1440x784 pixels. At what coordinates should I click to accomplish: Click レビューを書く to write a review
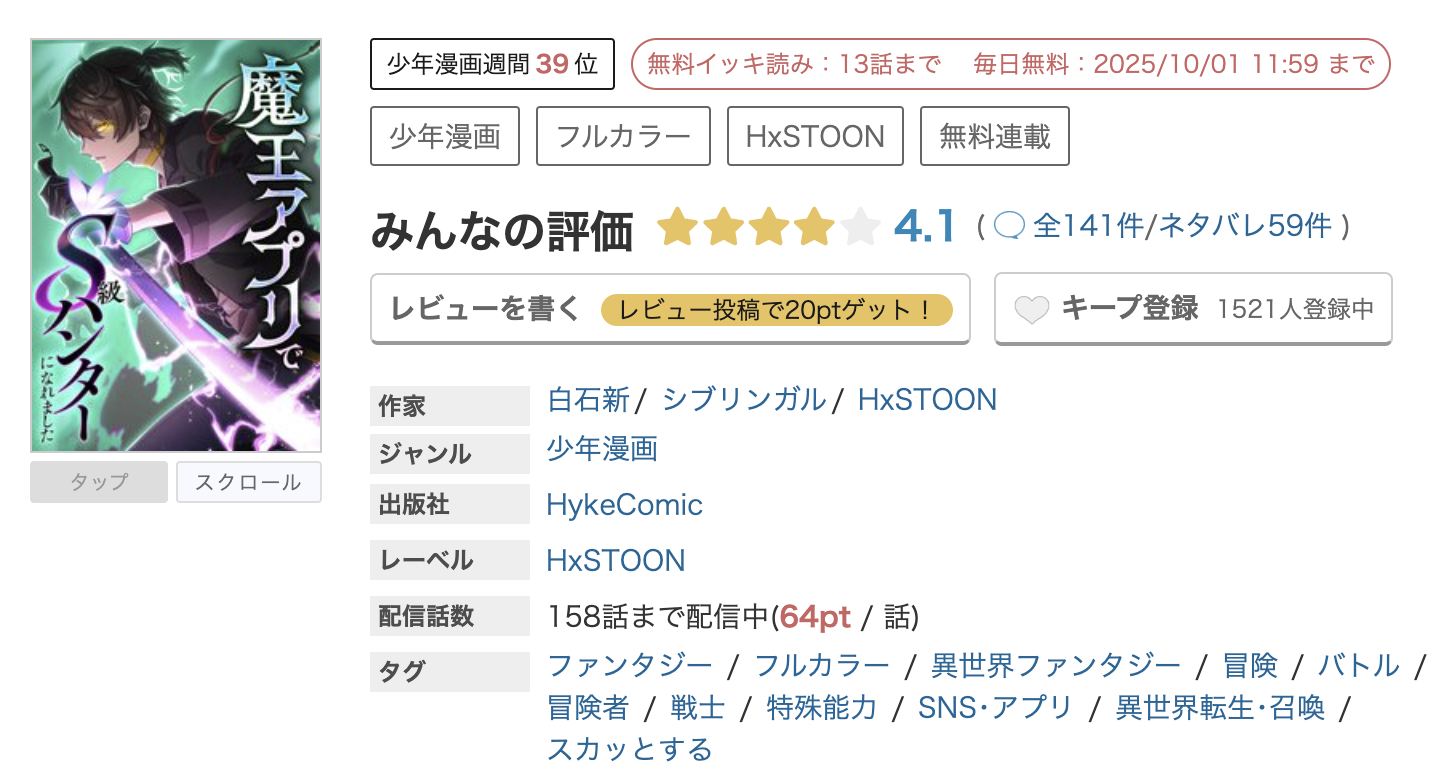pos(483,309)
